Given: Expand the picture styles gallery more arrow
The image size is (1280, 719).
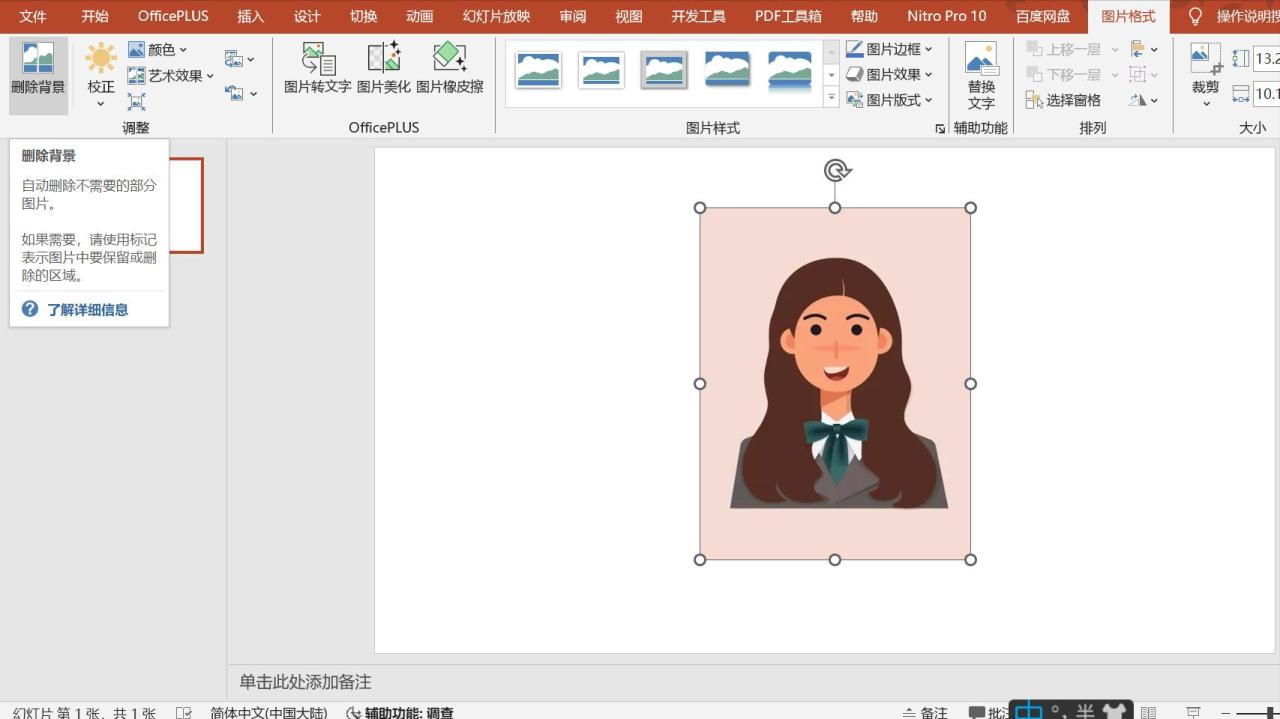Looking at the screenshot, I should (831, 98).
